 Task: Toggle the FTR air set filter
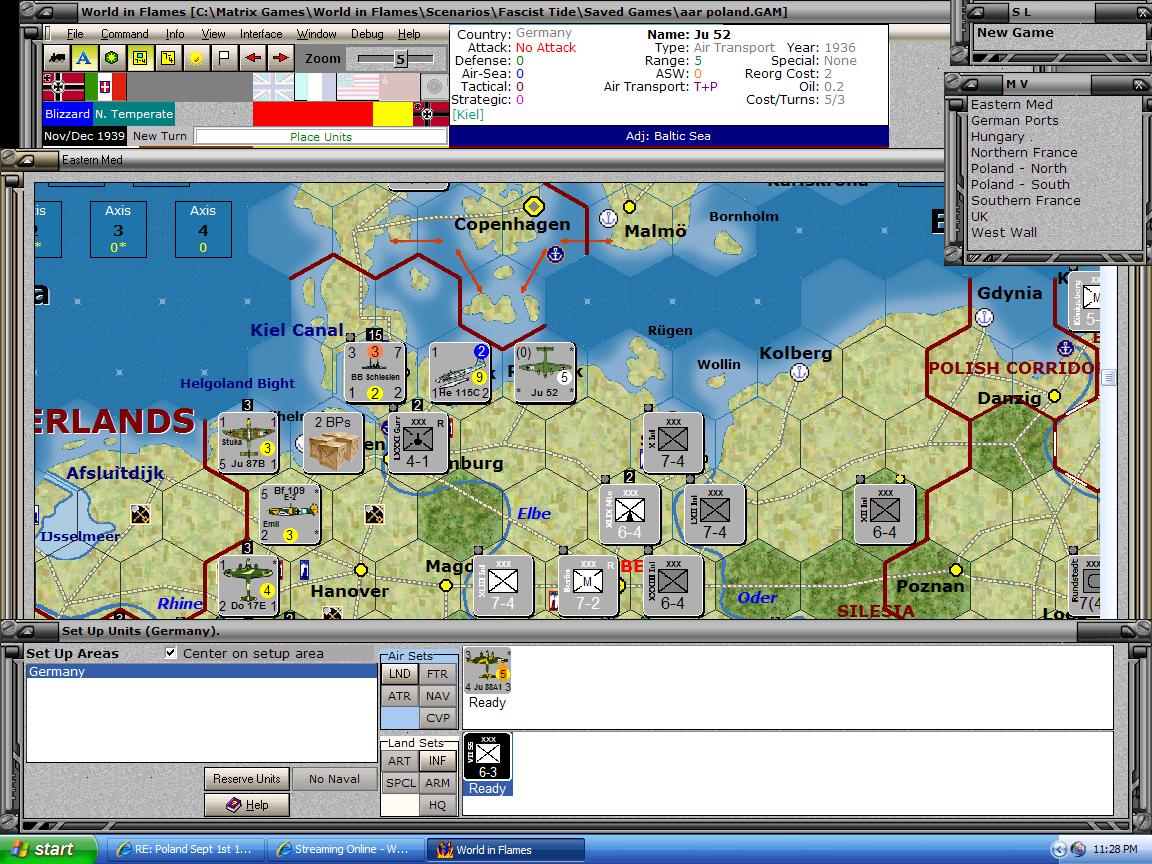coord(438,674)
